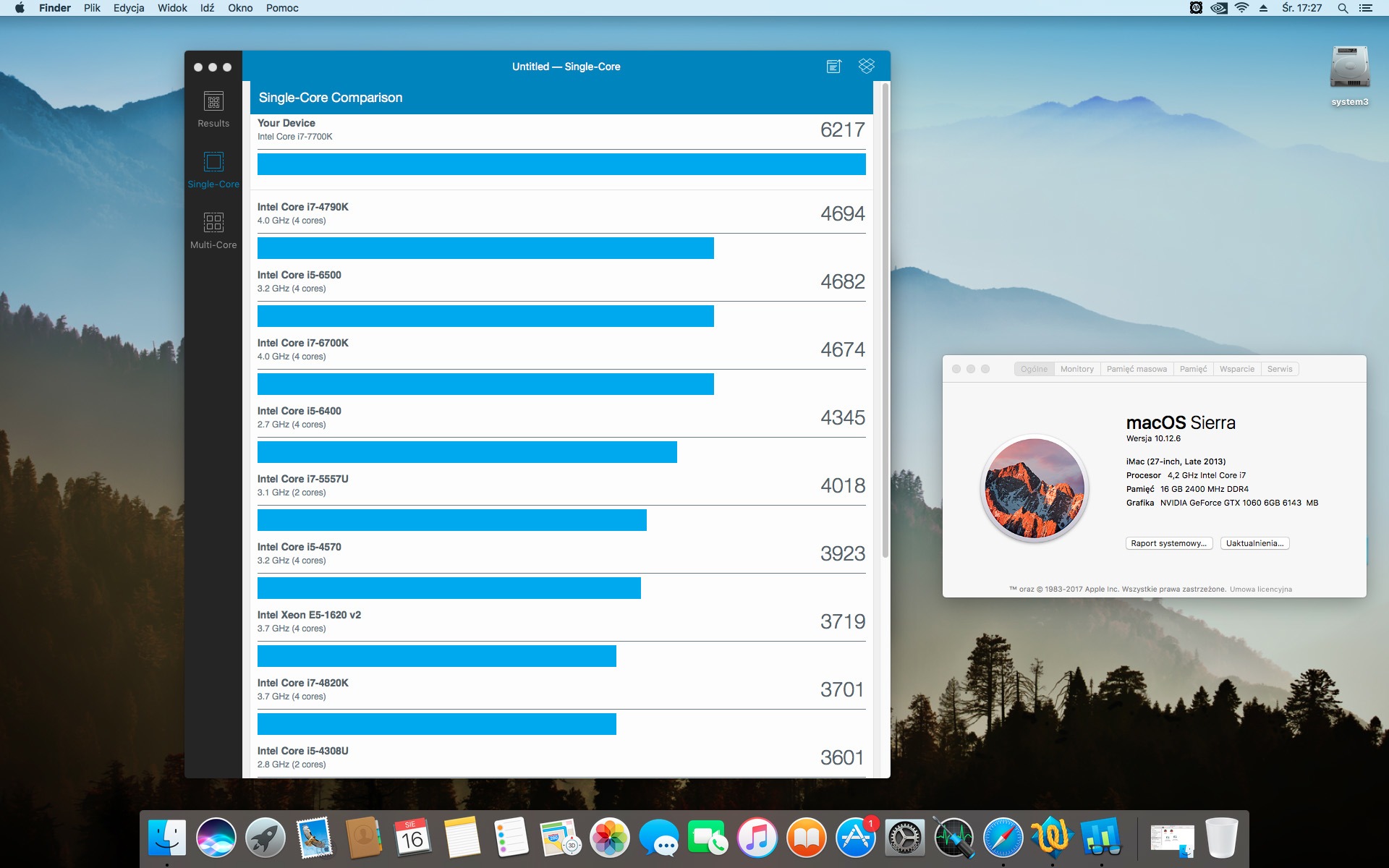Open the Wsparcie tab
The height and width of the screenshot is (868, 1389).
point(1236,369)
